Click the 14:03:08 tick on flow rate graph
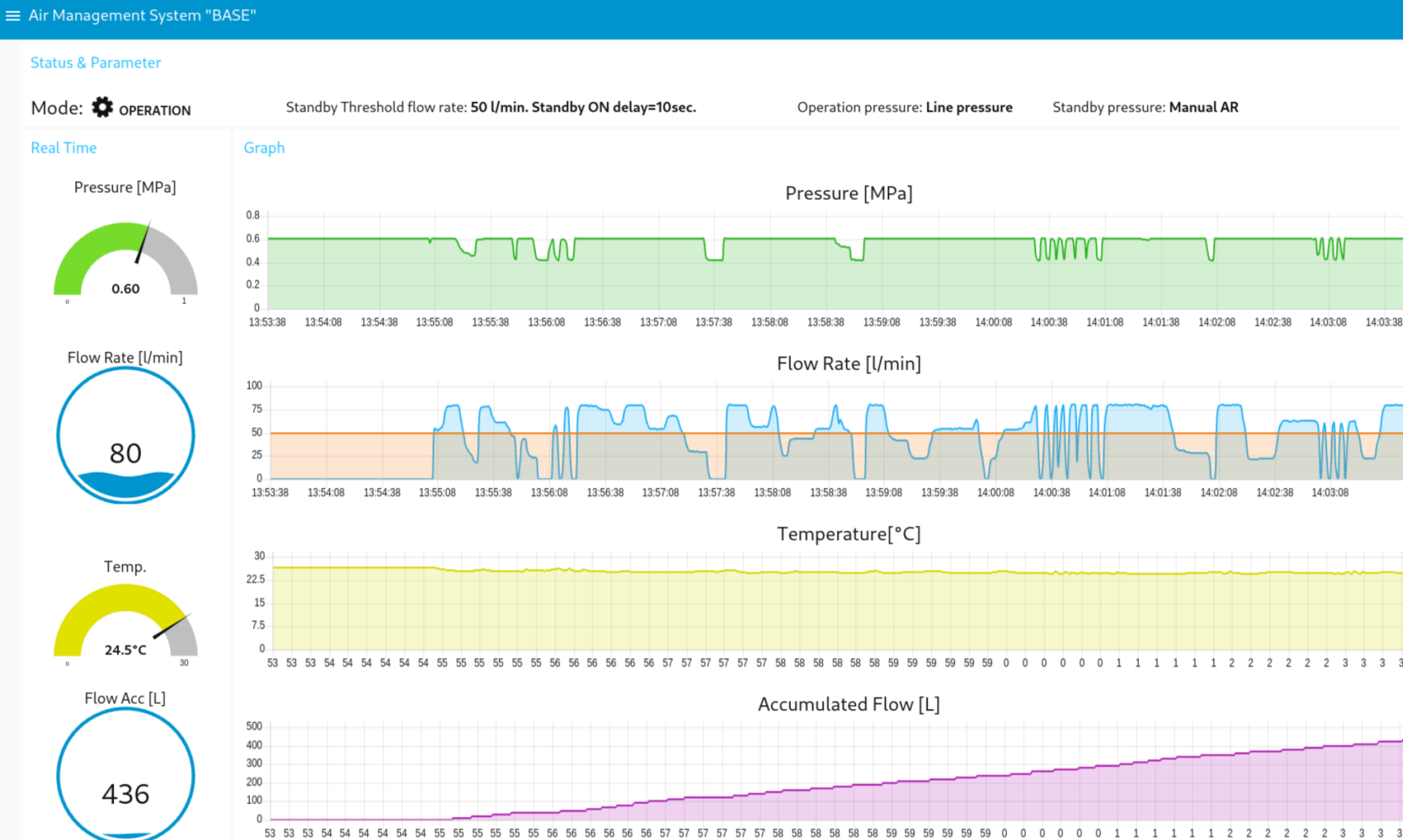Viewport: 1403px width, 840px height. pyautogui.click(x=1330, y=492)
